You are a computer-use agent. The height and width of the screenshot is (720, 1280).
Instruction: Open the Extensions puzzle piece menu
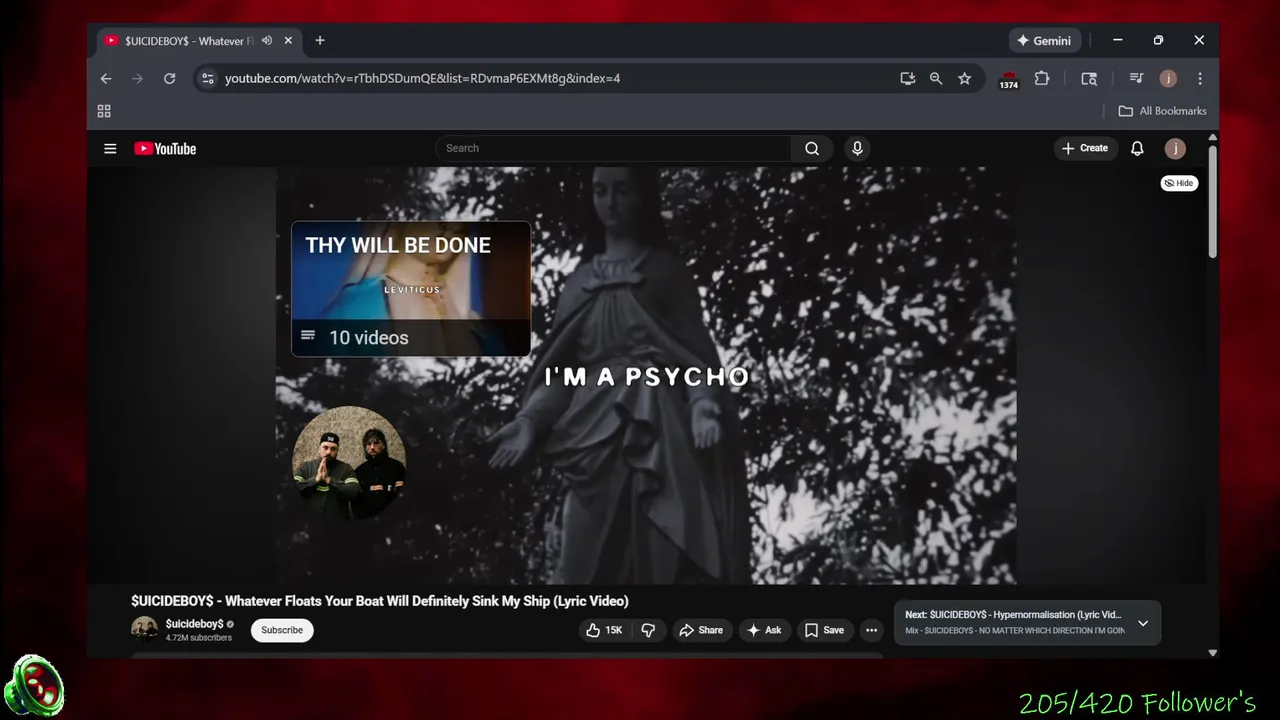click(1042, 78)
